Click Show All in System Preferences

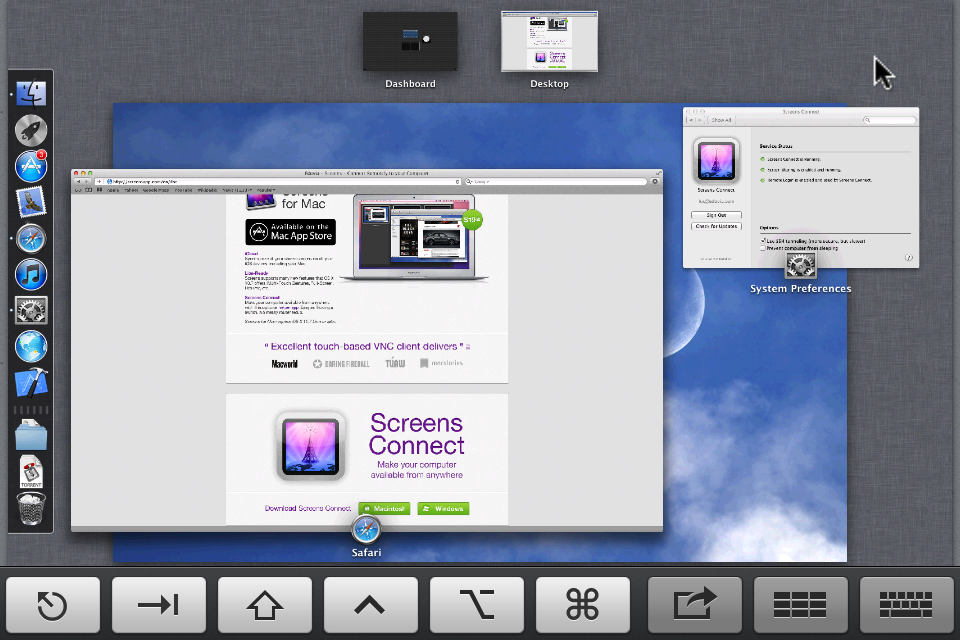(721, 120)
